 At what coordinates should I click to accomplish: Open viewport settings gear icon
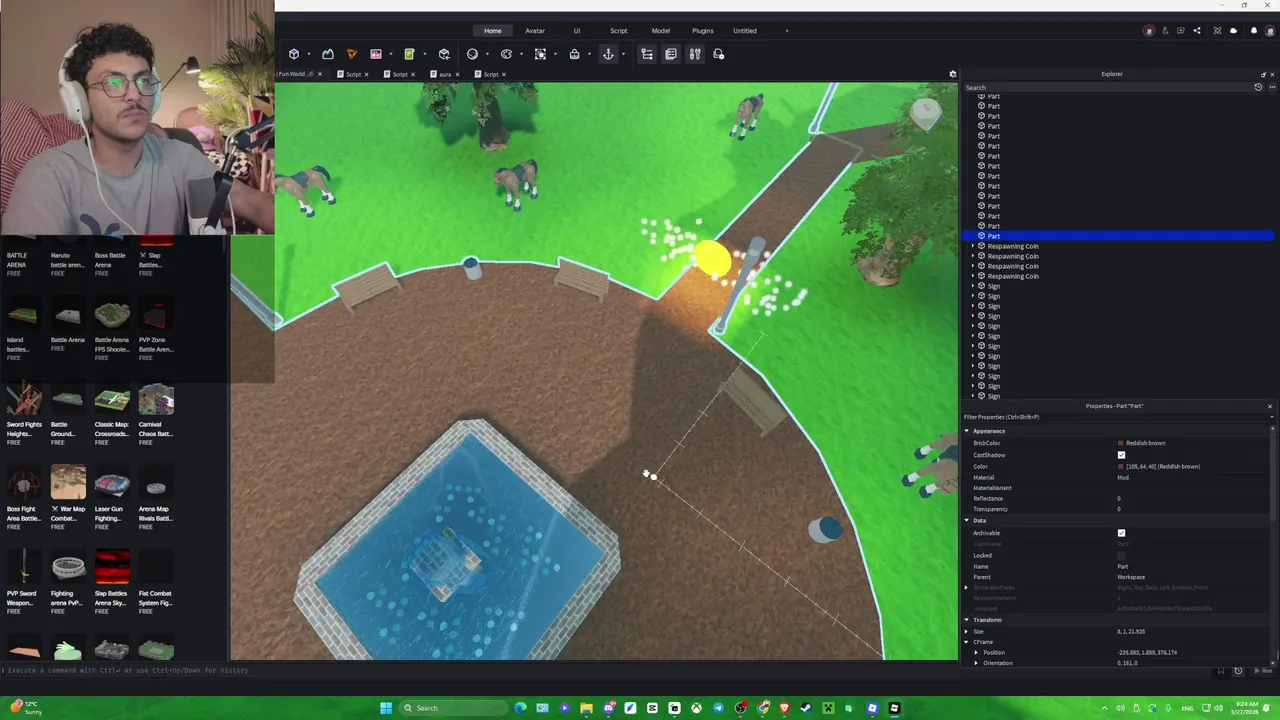point(953,74)
